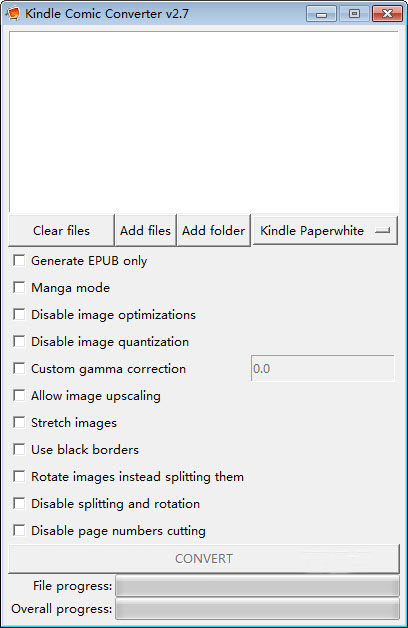Click the File progress bar
Viewport: 408px width, 628px height.
[257, 586]
